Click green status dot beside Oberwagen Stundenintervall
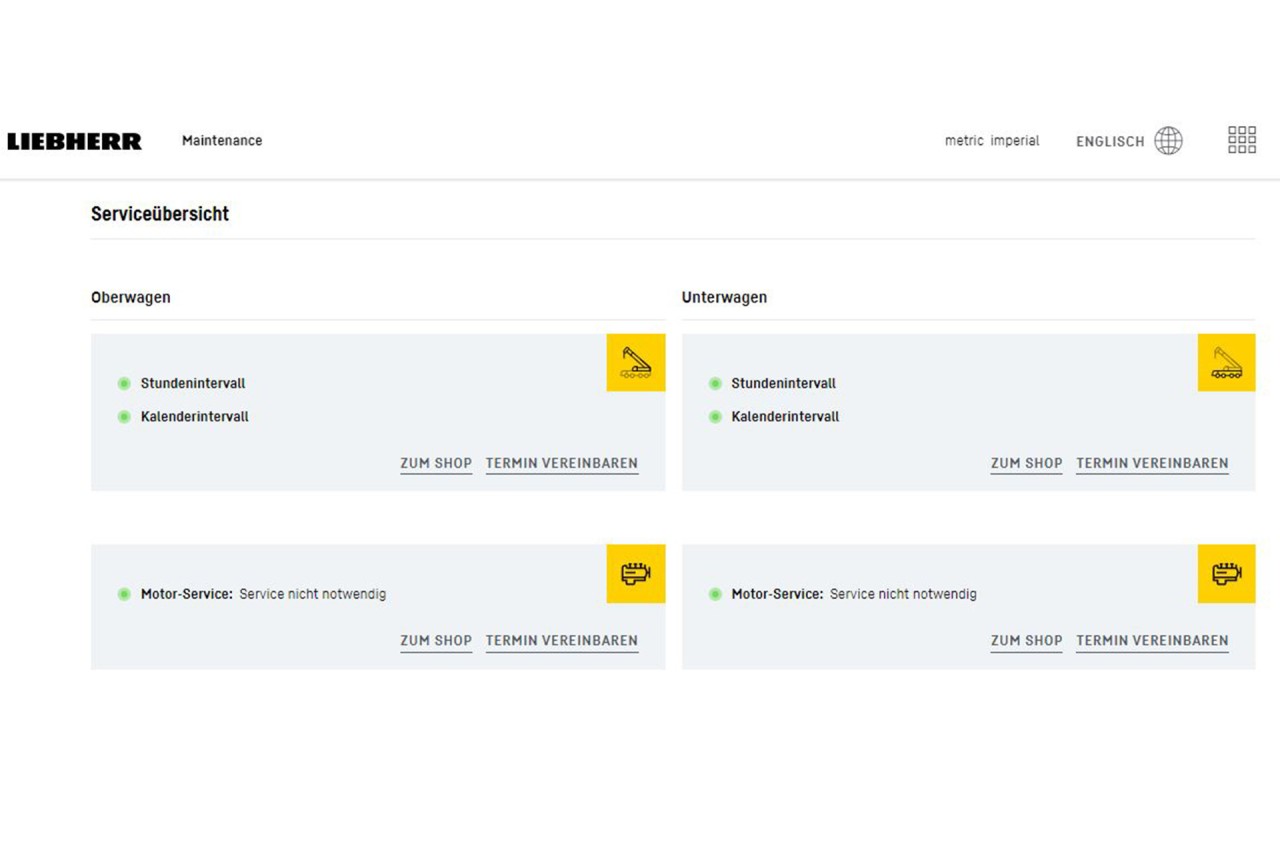The height and width of the screenshot is (867, 1280). [124, 384]
